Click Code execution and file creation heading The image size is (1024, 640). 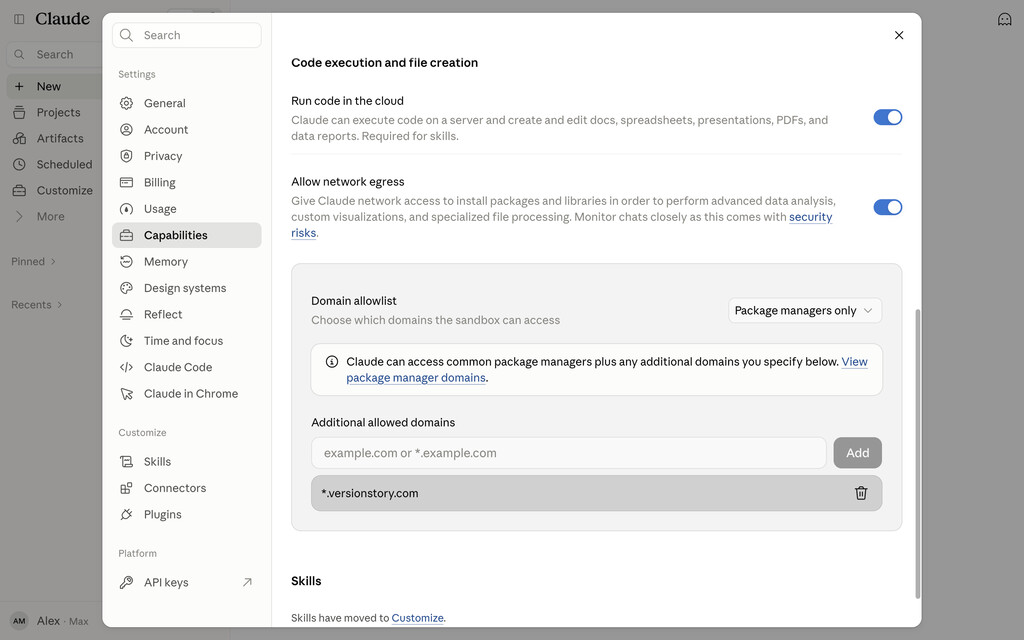coord(385,63)
